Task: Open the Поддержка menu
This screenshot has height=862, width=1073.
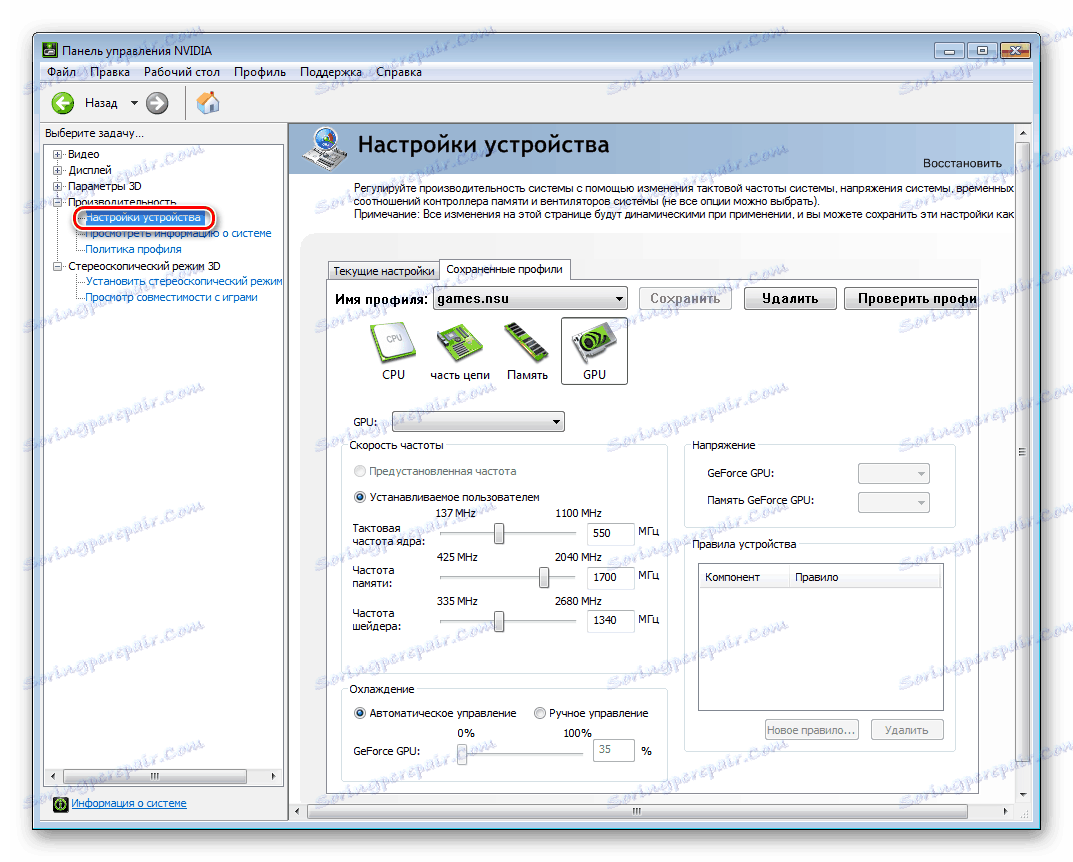Action: [331, 72]
